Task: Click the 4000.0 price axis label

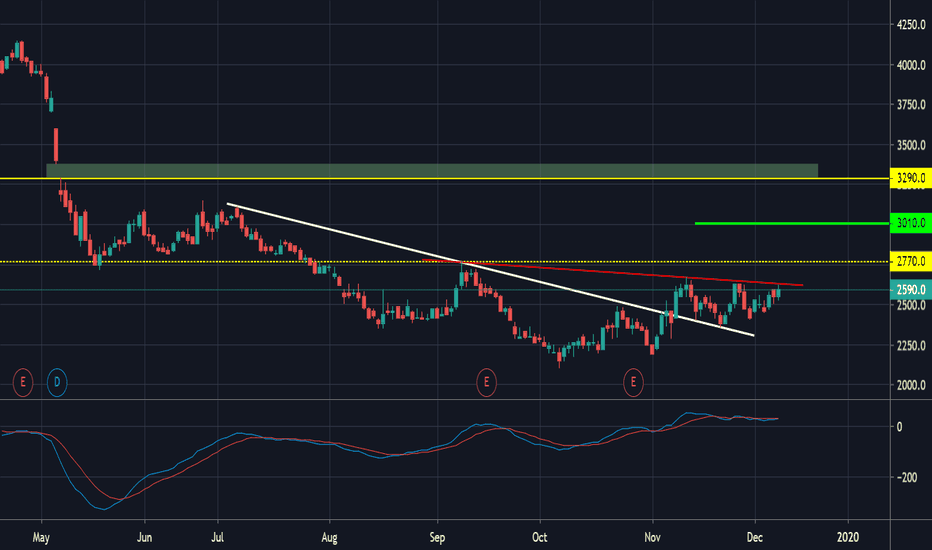Action: [x=911, y=65]
